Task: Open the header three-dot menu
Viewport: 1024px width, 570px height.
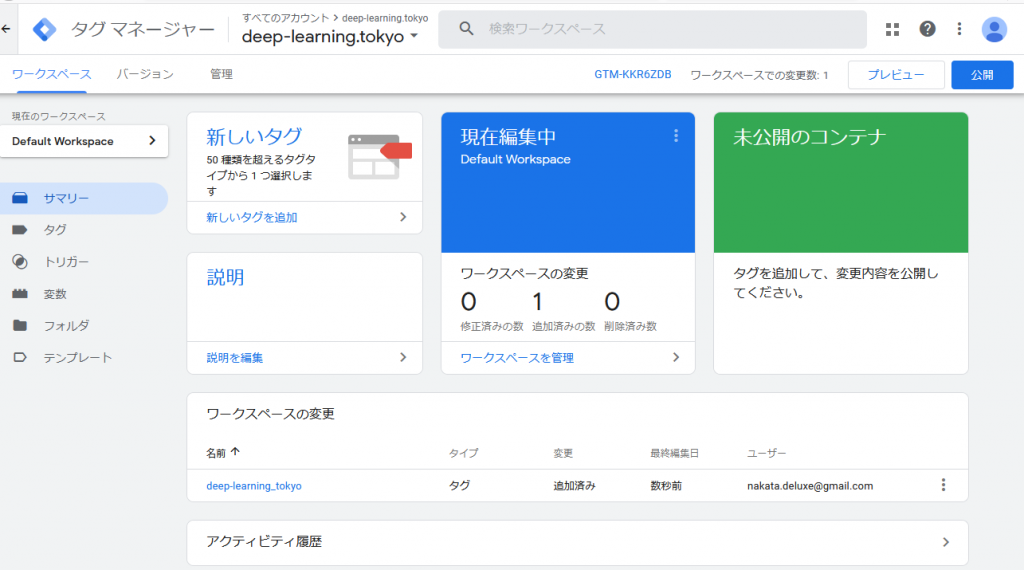Action: (x=959, y=29)
